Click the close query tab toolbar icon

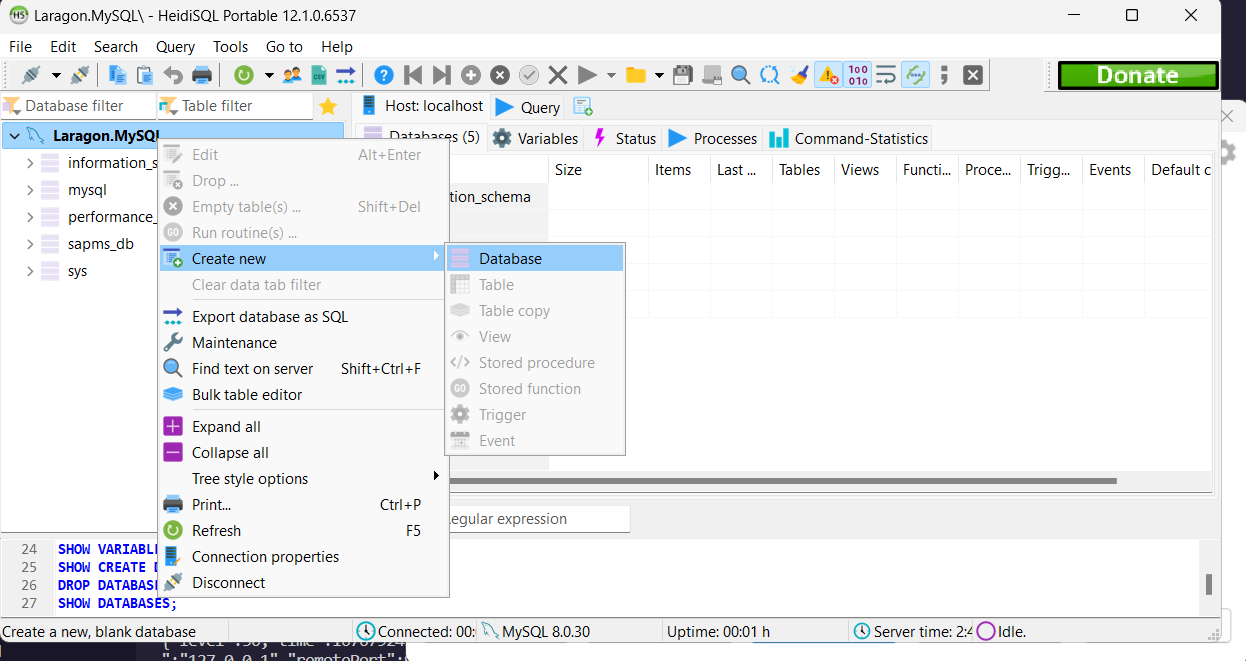973,75
